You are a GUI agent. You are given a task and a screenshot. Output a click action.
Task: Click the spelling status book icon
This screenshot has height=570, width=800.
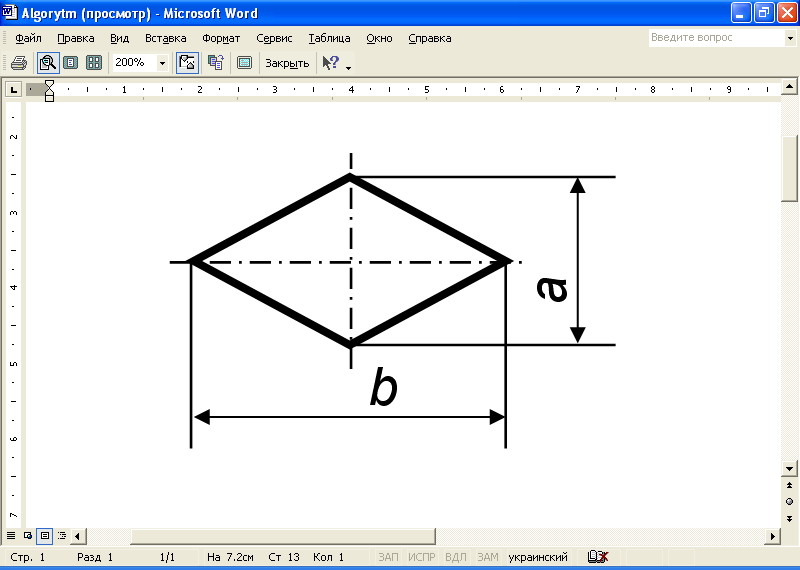click(x=598, y=557)
